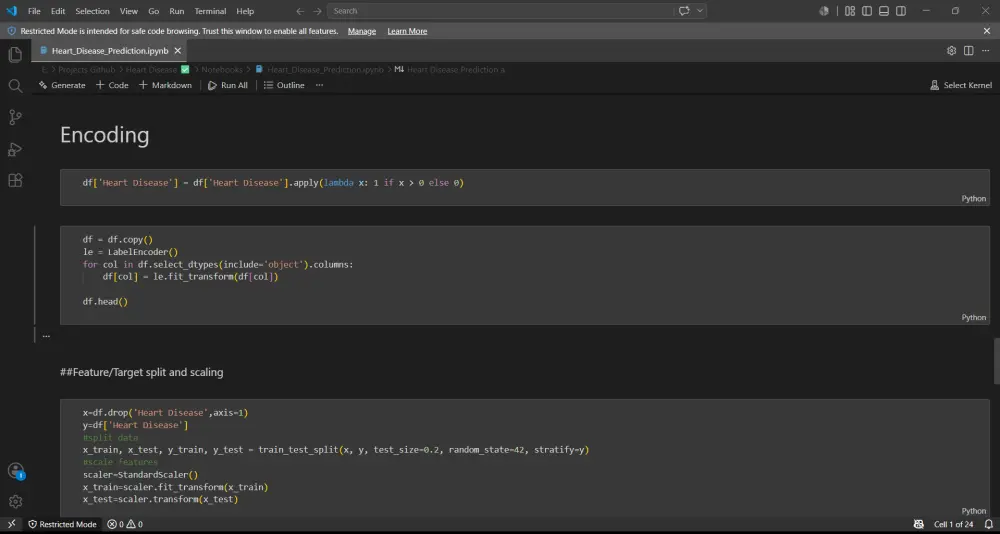Open More Actions for the editor group
The width and height of the screenshot is (1000, 534).
tap(985, 50)
